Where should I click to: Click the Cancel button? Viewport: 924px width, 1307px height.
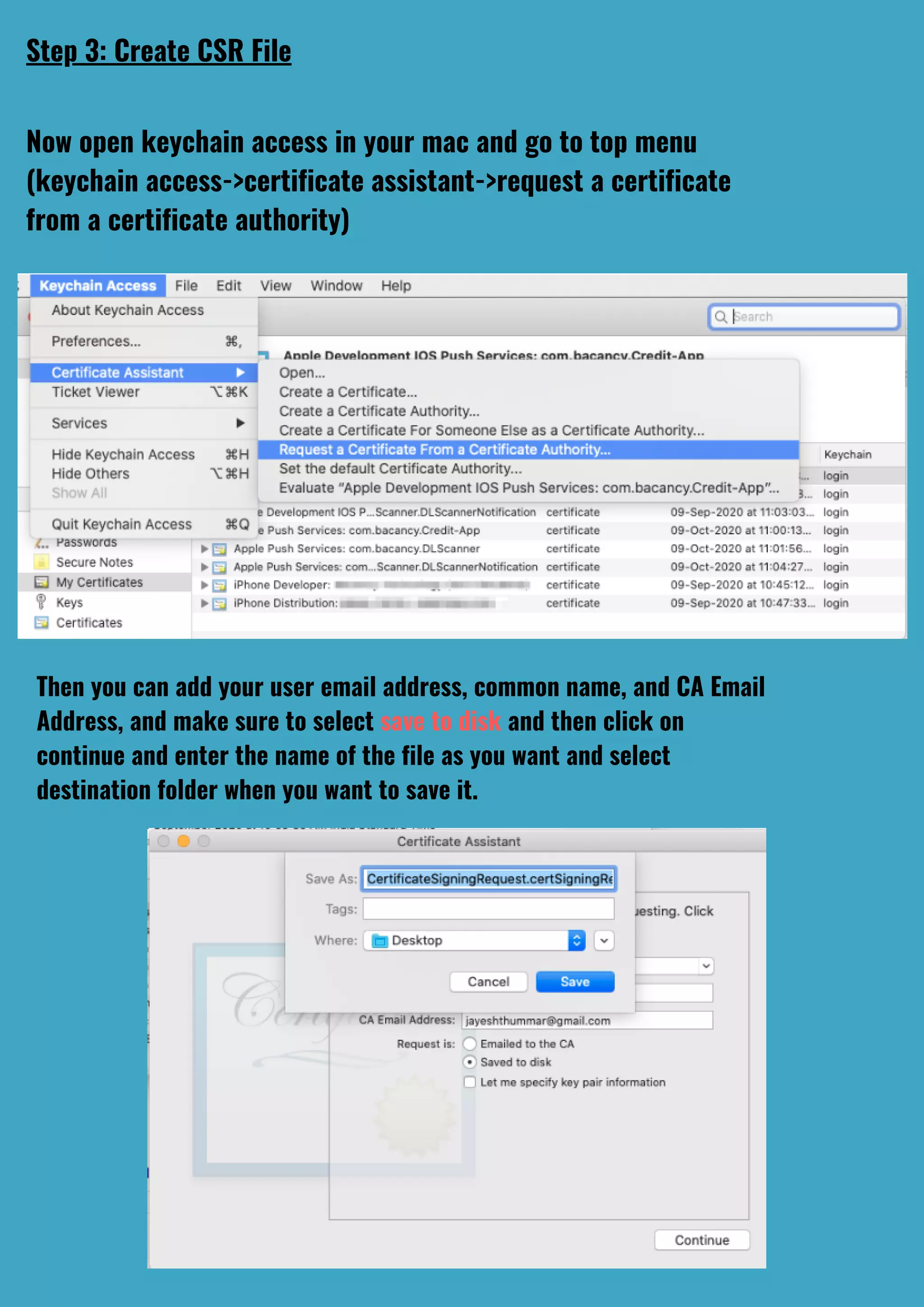(489, 982)
